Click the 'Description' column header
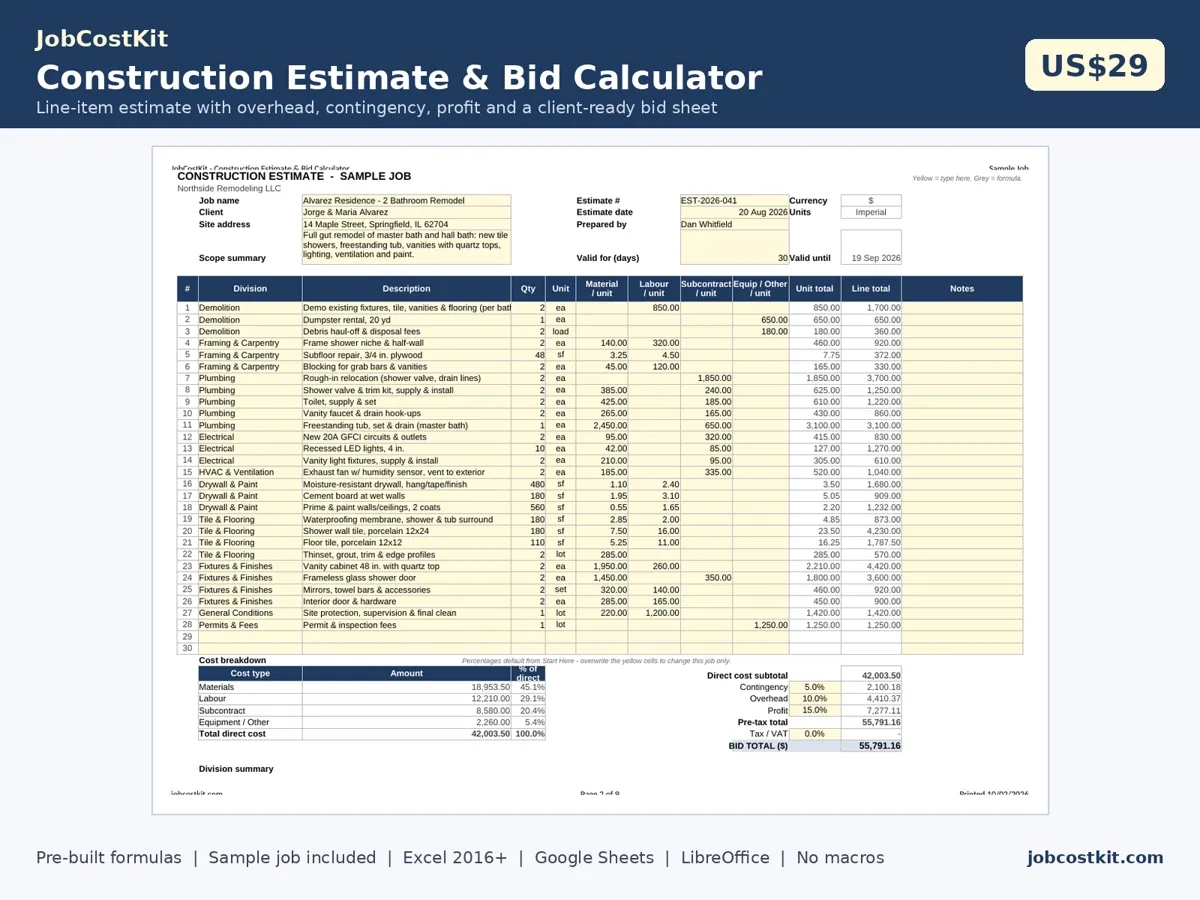 406,288
